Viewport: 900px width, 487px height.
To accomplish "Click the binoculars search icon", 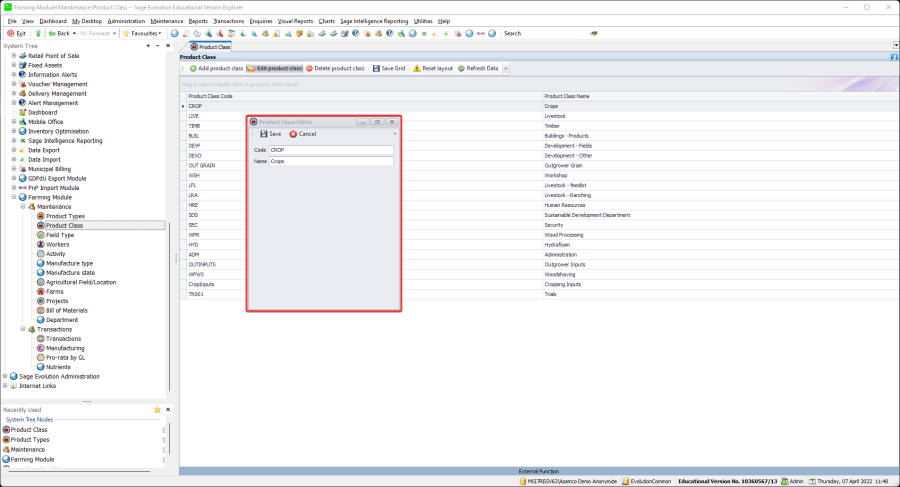I will pos(594,33).
